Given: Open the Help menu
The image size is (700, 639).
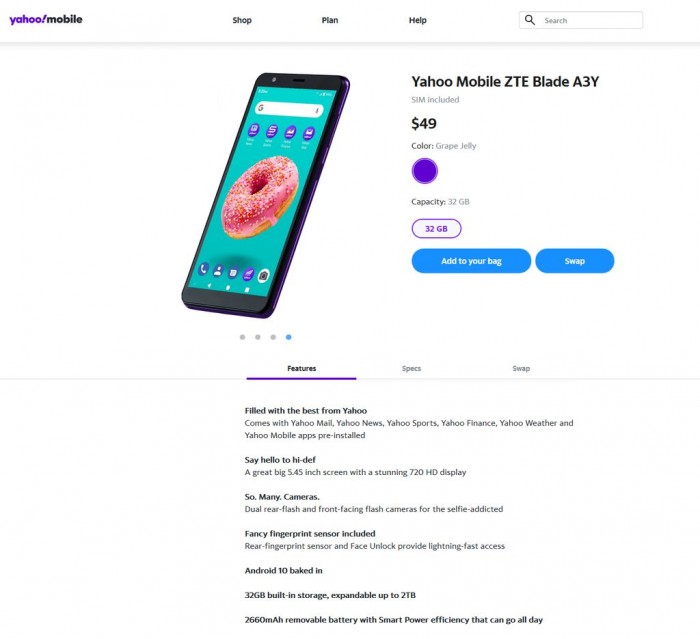Looking at the screenshot, I should [418, 20].
